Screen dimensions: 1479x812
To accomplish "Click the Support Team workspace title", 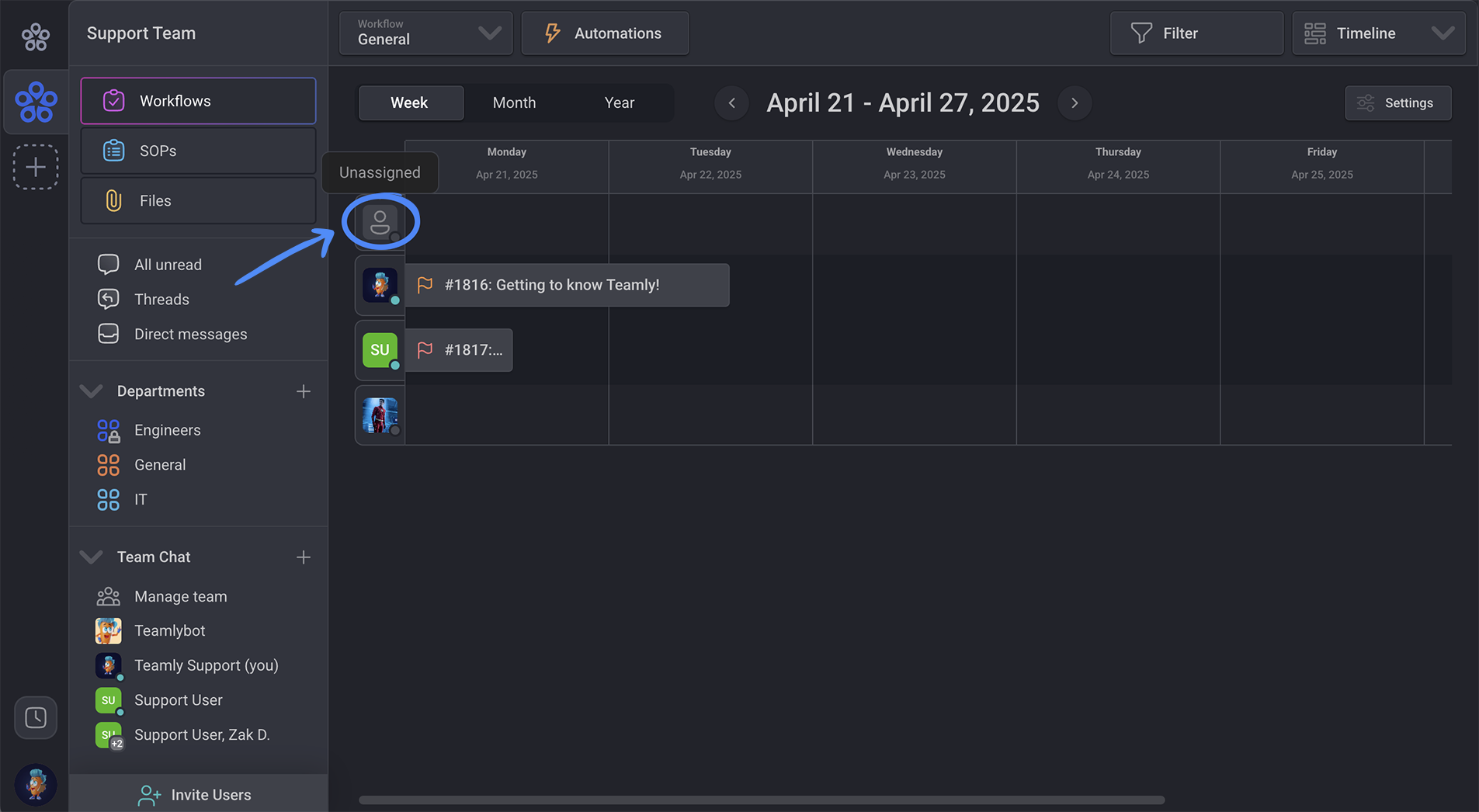I will [x=141, y=33].
